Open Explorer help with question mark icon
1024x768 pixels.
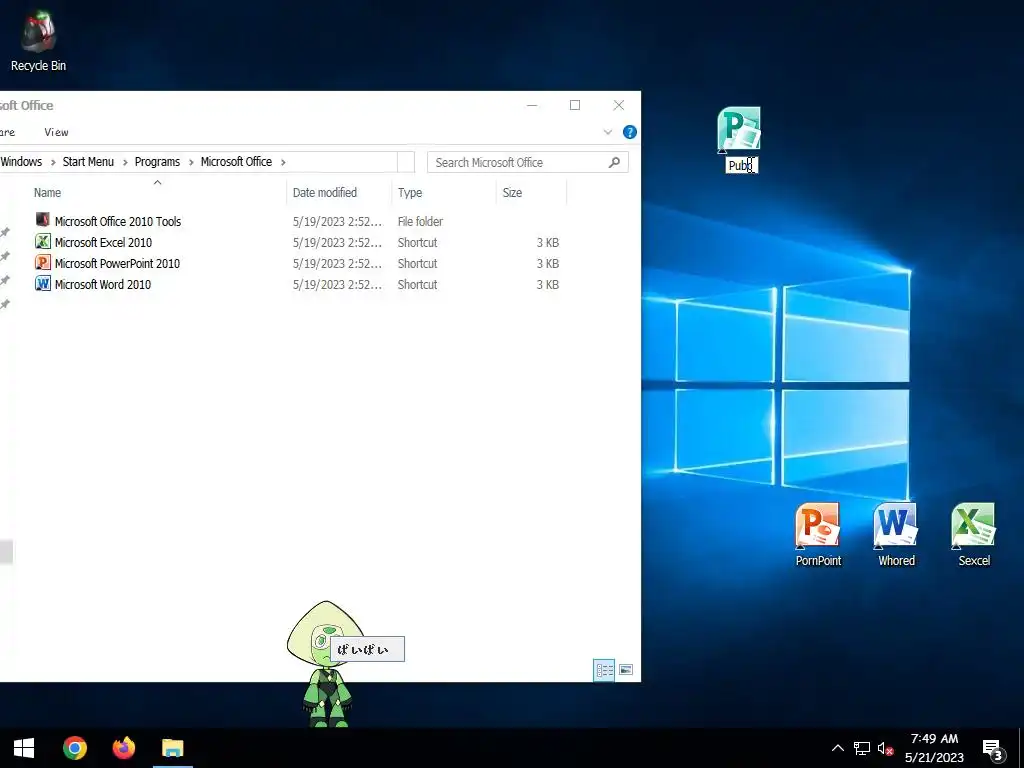point(630,132)
